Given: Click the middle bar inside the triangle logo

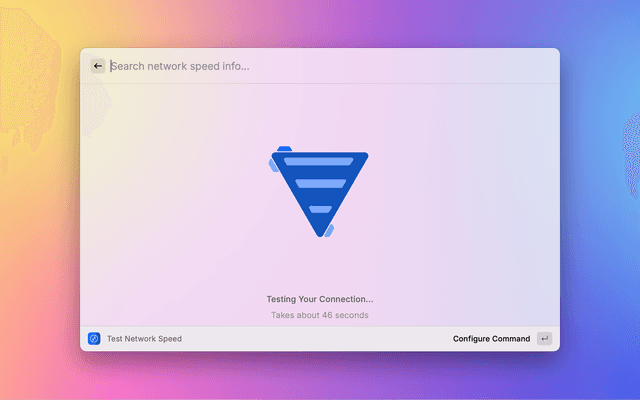Looking at the screenshot, I should click(x=319, y=184).
